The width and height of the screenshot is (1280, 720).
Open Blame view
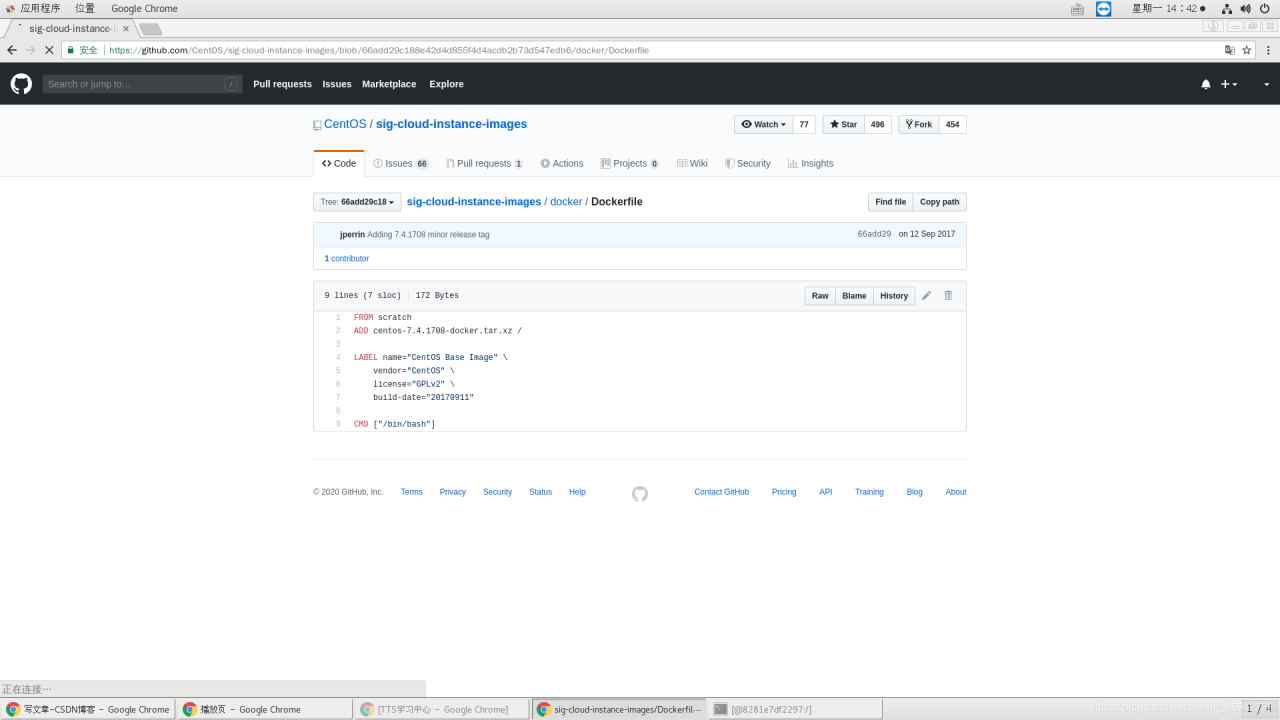click(854, 296)
